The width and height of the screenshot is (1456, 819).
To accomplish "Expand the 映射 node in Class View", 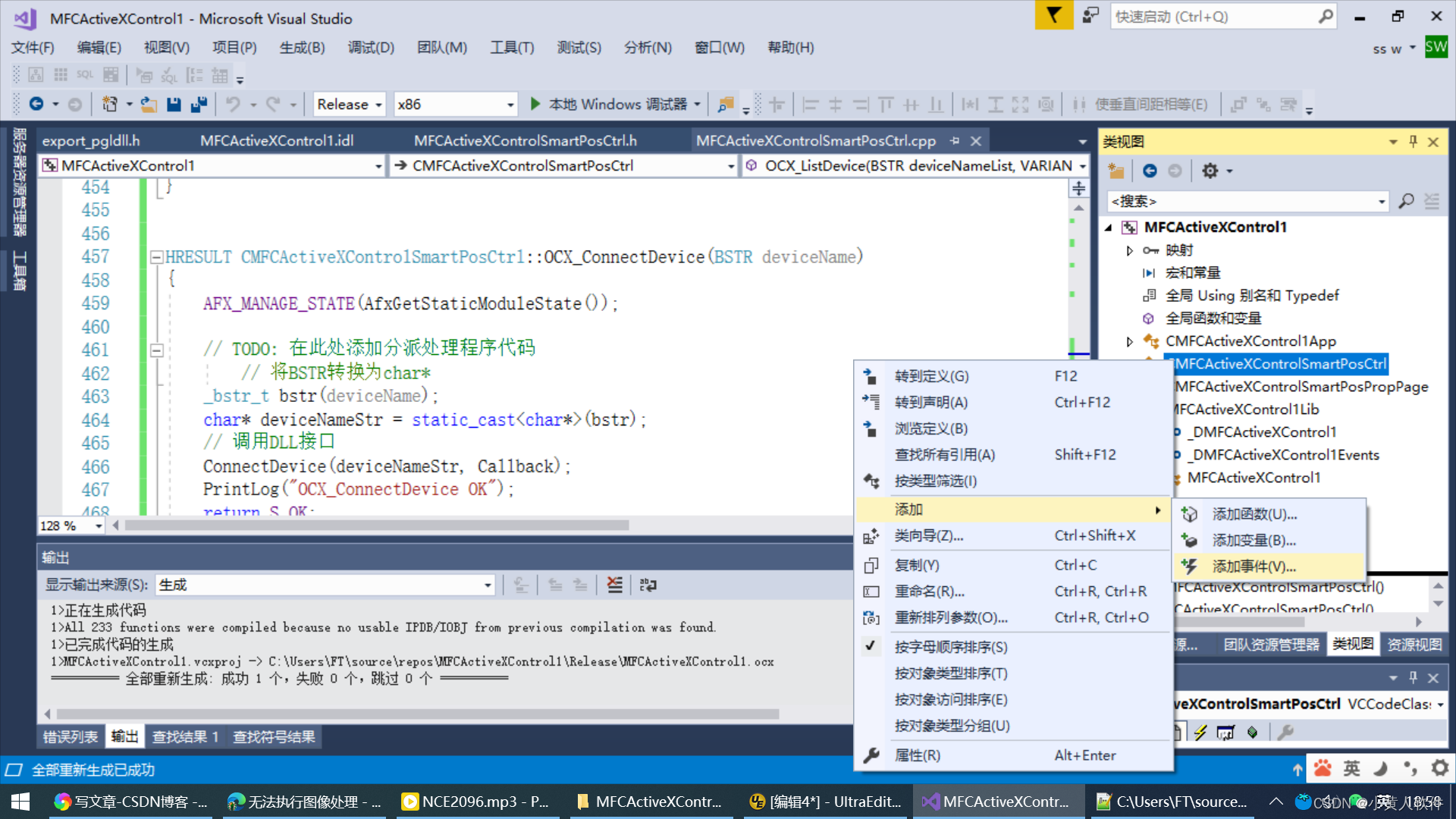I will pos(1129,250).
